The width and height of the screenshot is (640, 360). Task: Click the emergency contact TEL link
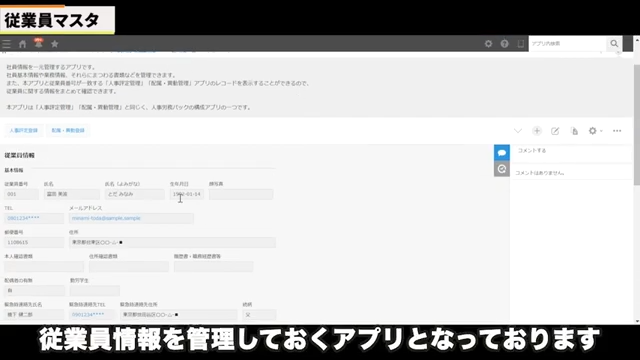pyautogui.click(x=88, y=315)
